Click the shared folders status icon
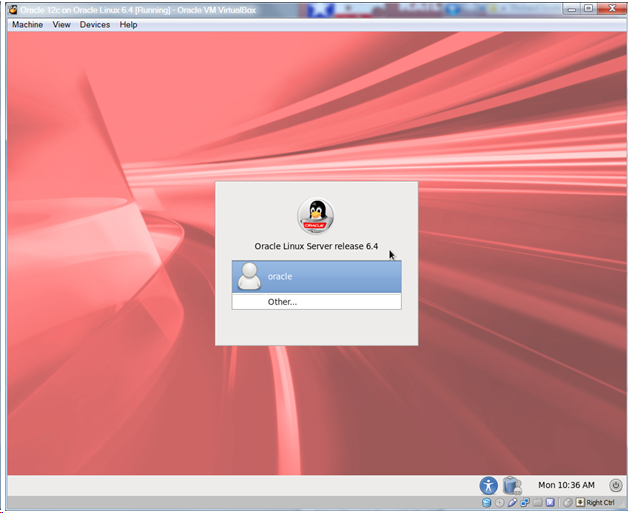The height and width of the screenshot is (513, 628). pyautogui.click(x=537, y=502)
